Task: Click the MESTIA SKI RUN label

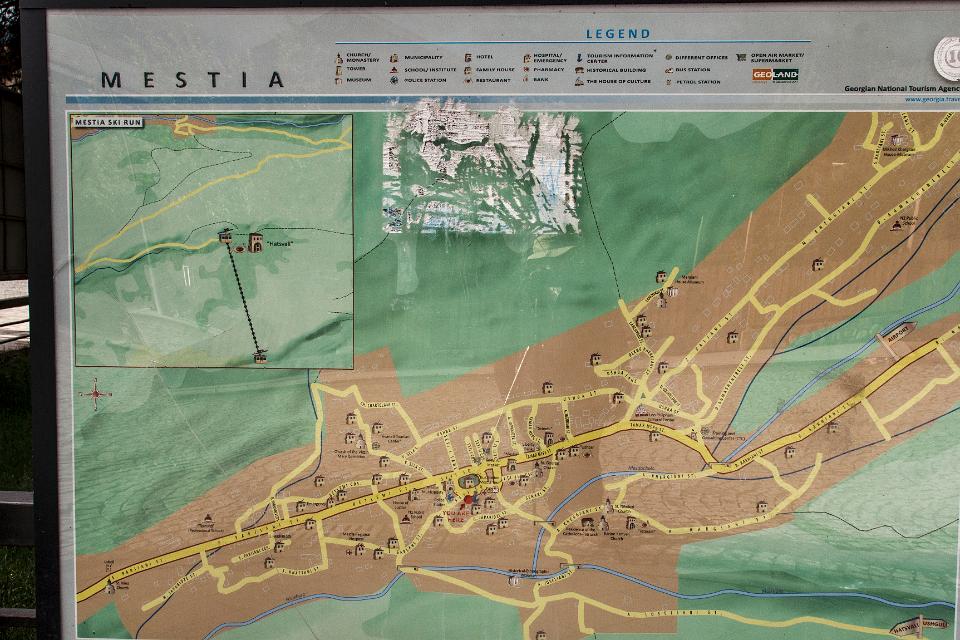Action: pyautogui.click(x=108, y=122)
